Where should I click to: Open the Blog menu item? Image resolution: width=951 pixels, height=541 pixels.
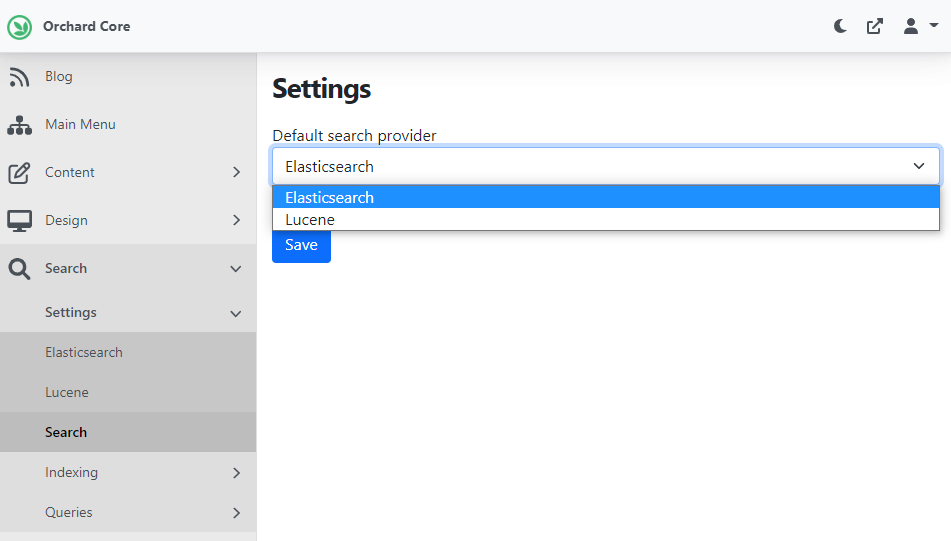click(x=59, y=76)
